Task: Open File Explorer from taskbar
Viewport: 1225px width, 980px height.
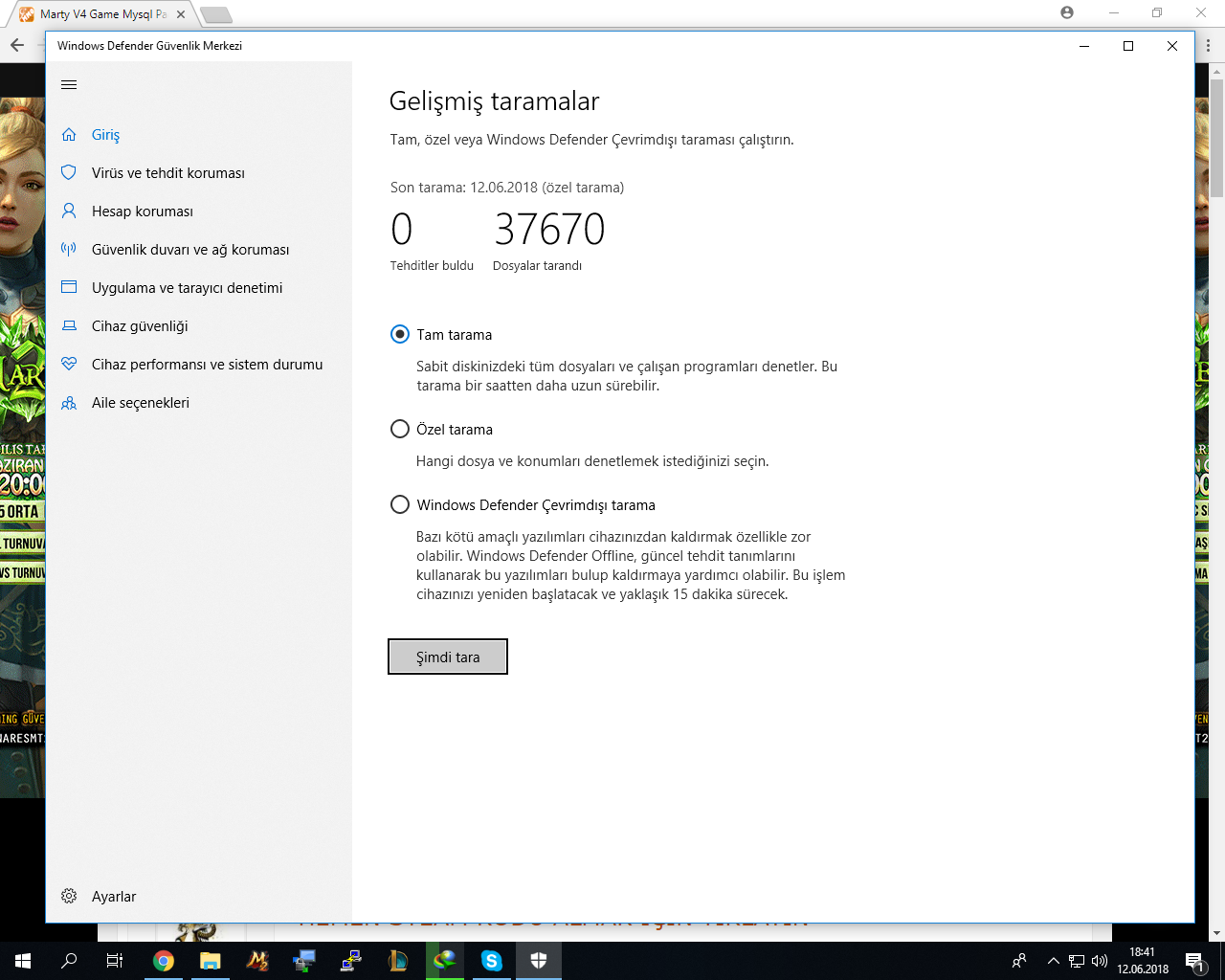Action: pos(211,961)
